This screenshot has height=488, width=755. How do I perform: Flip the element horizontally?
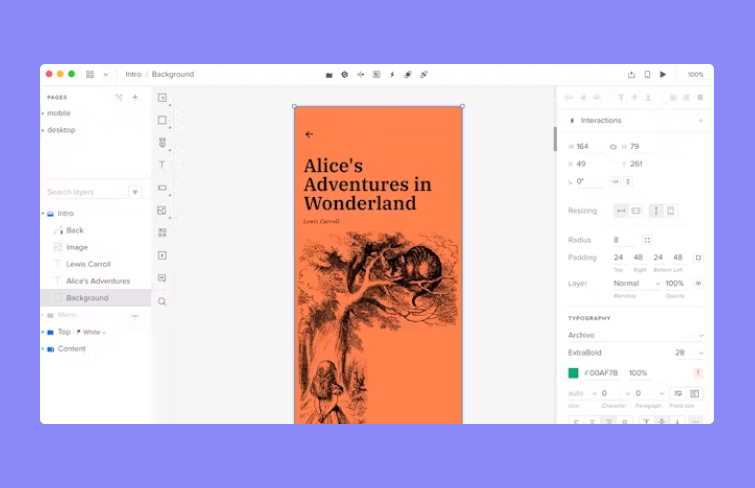click(x=615, y=182)
